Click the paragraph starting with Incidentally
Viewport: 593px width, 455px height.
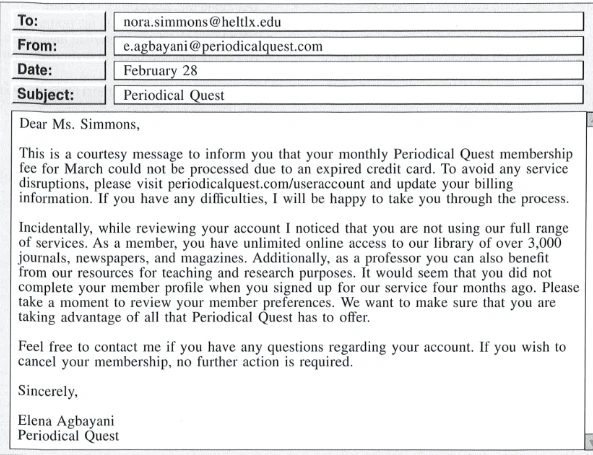[x=298, y=272]
